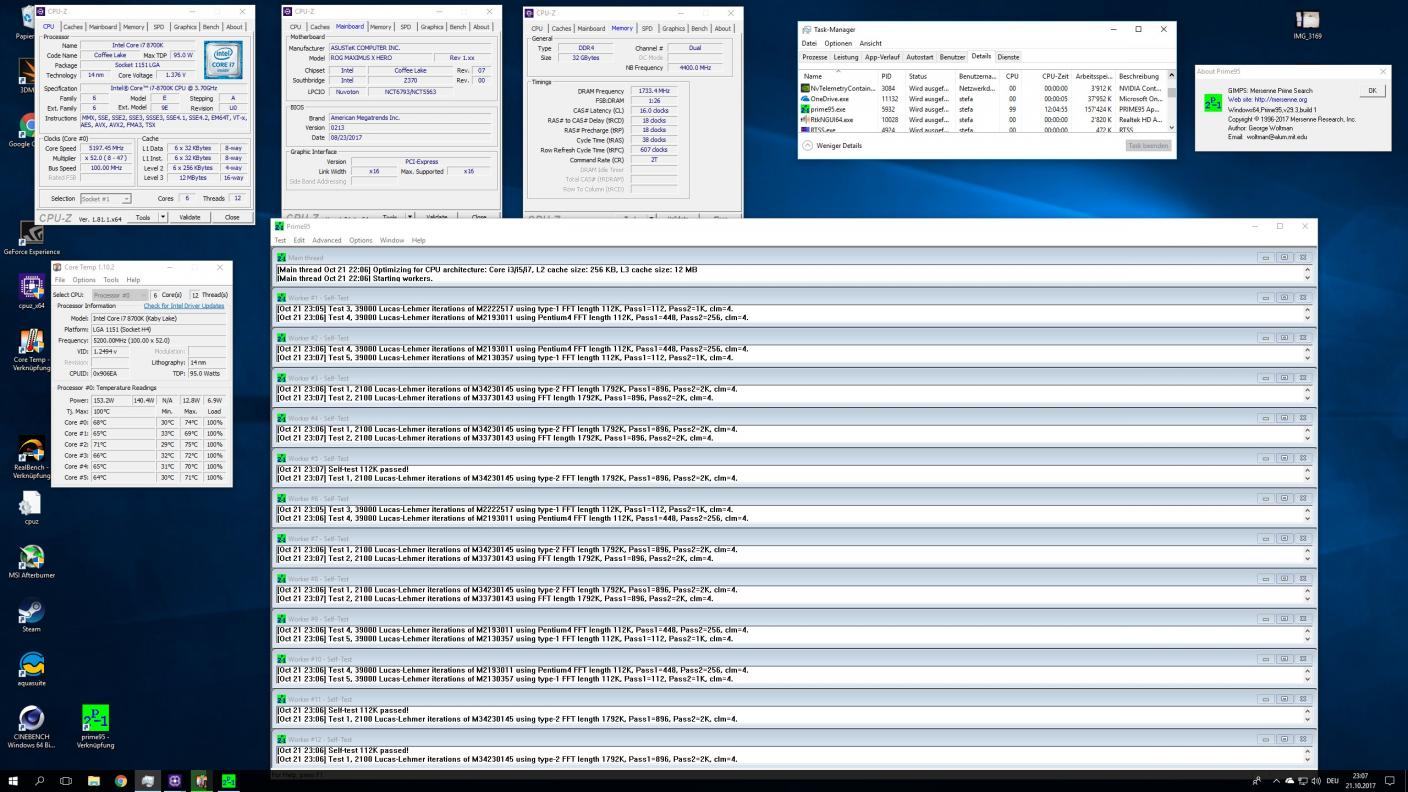Switch to Prozesse tab in Task Manager
1408x792 pixels.
tap(815, 57)
